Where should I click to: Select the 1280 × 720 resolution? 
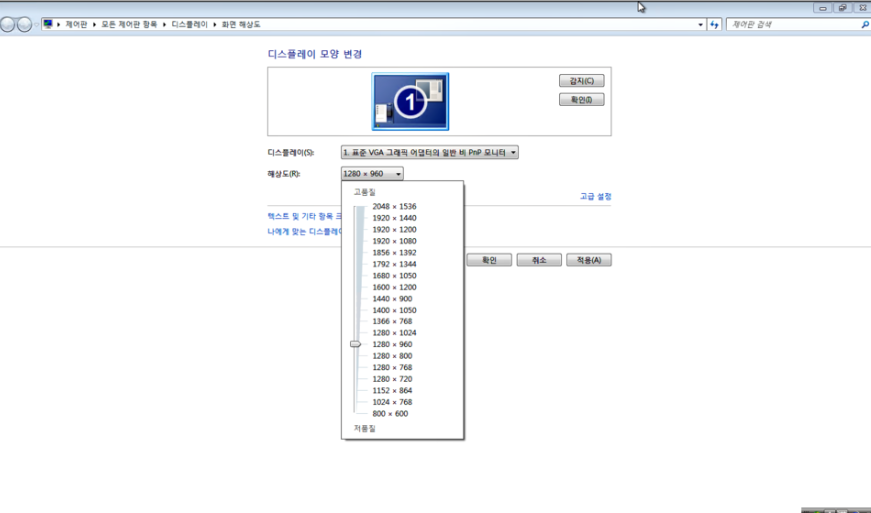click(x=392, y=379)
